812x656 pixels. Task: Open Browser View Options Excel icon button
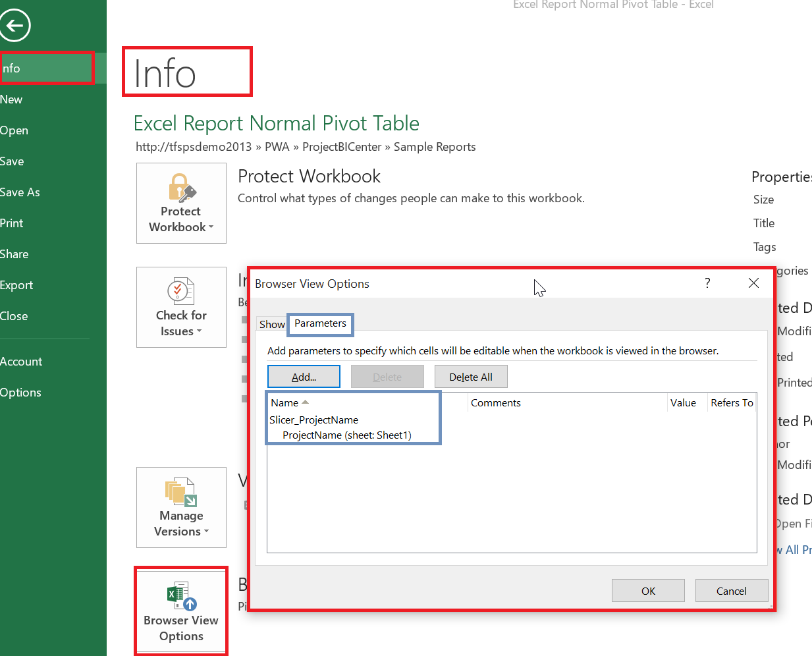pos(181,597)
